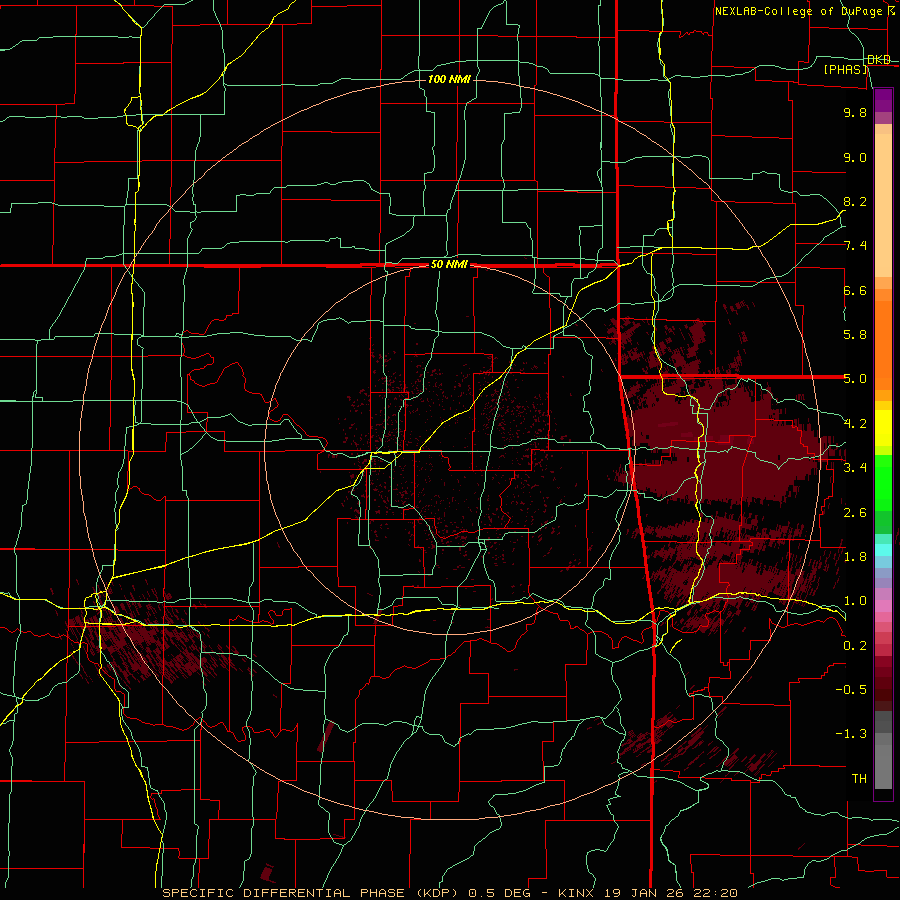Select the 7.4 scale label

(855, 246)
